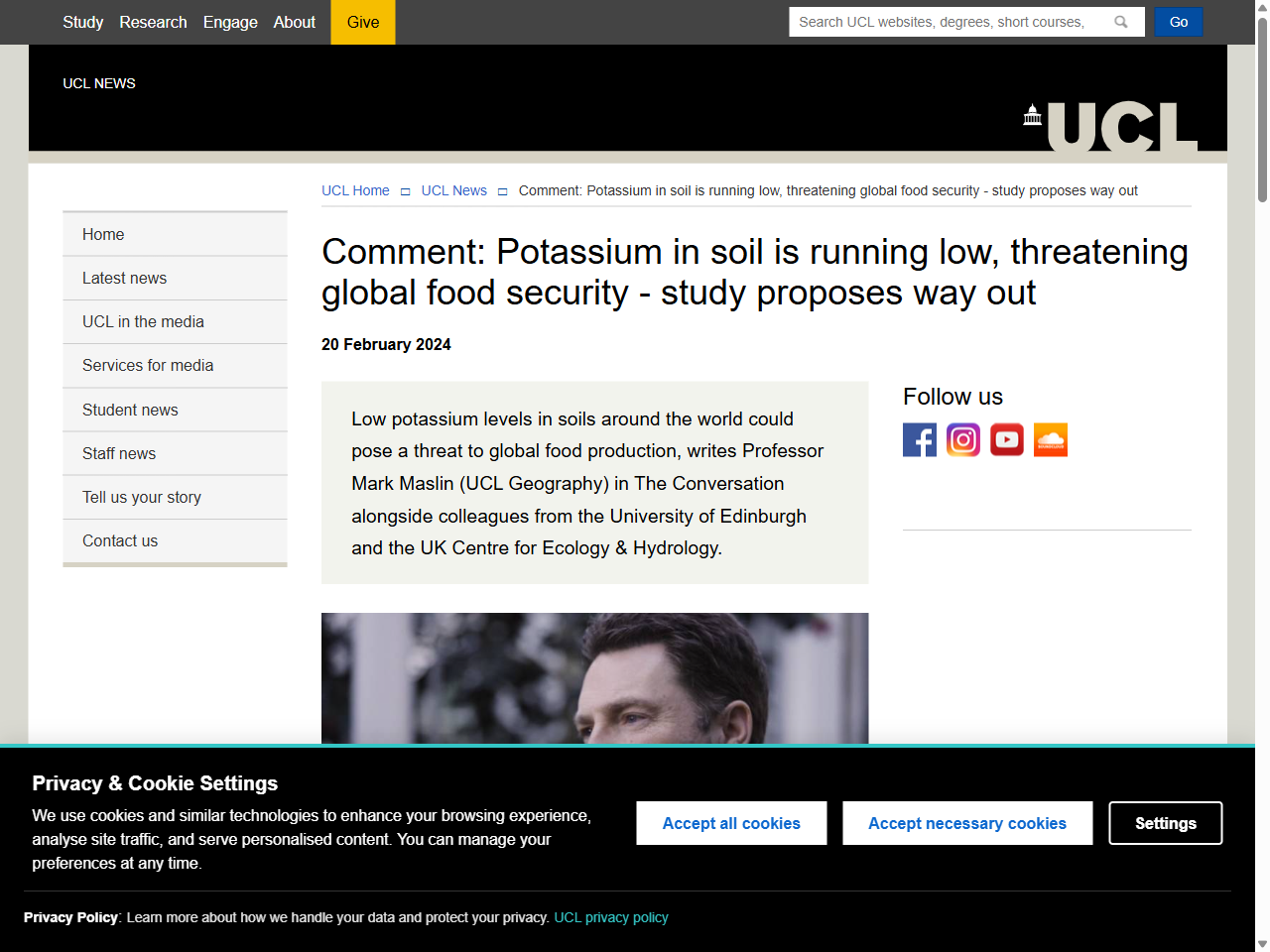Open the Study menu item

click(x=82, y=22)
